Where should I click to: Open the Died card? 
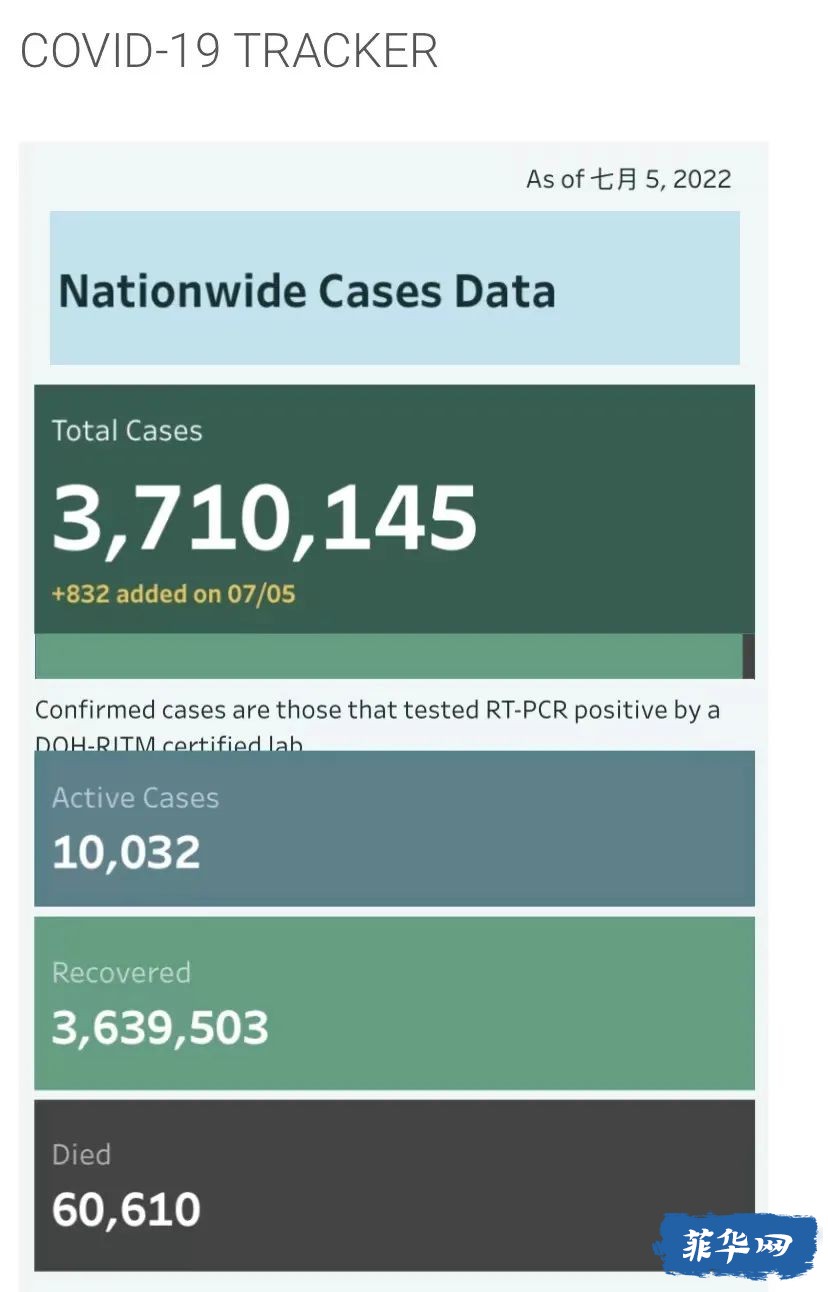click(395, 1186)
